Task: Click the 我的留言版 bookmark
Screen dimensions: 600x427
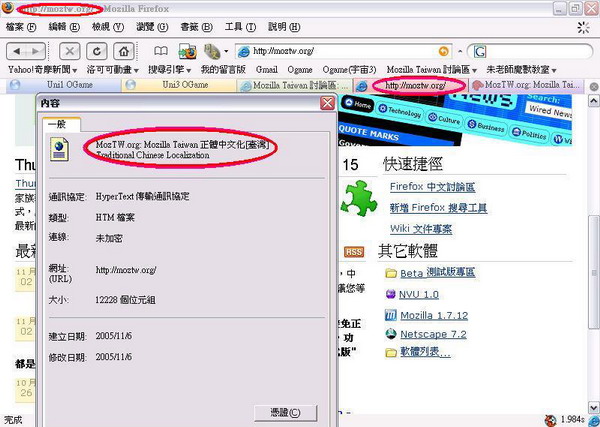Action: click(223, 70)
